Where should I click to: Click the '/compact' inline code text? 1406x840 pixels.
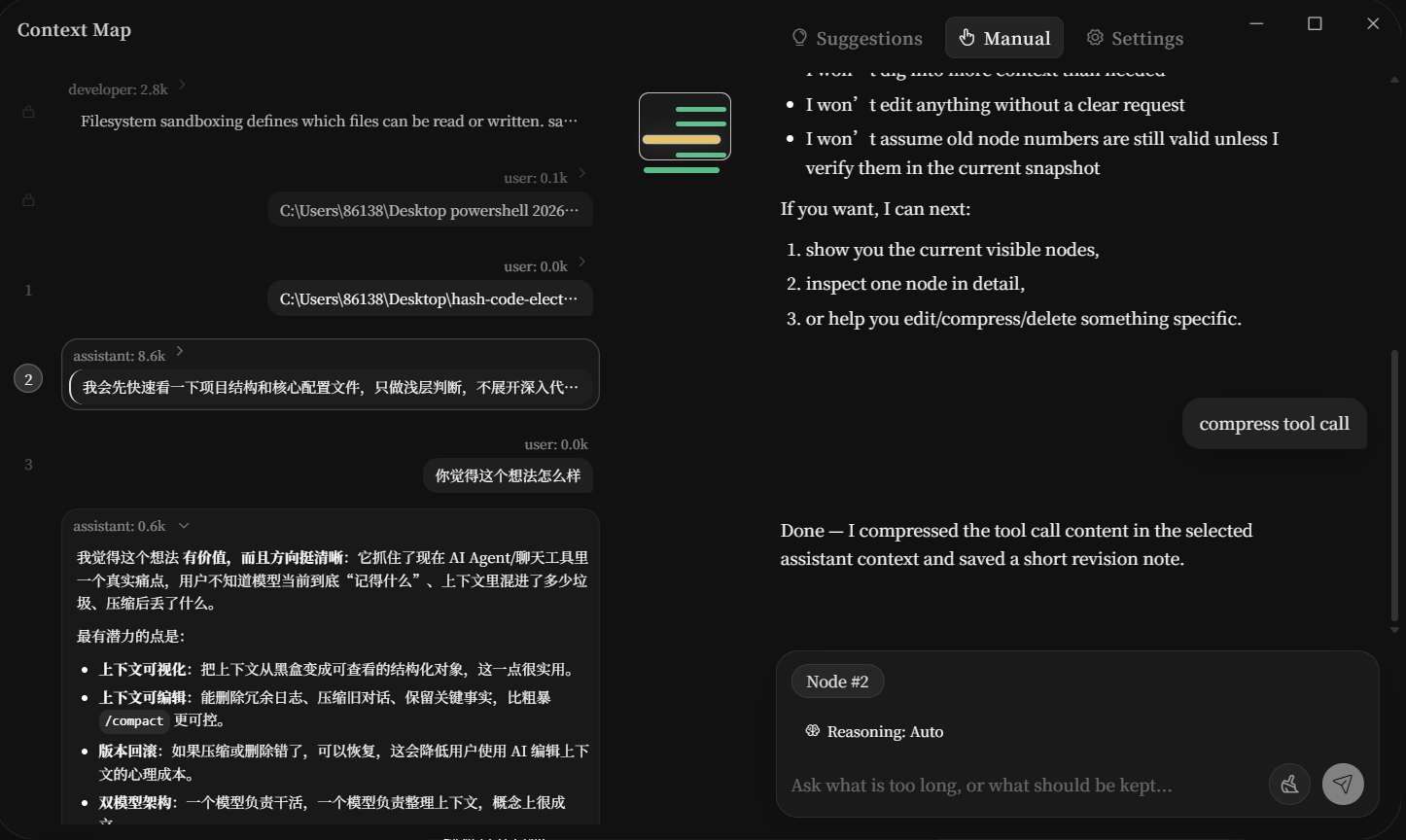pyautogui.click(x=135, y=720)
